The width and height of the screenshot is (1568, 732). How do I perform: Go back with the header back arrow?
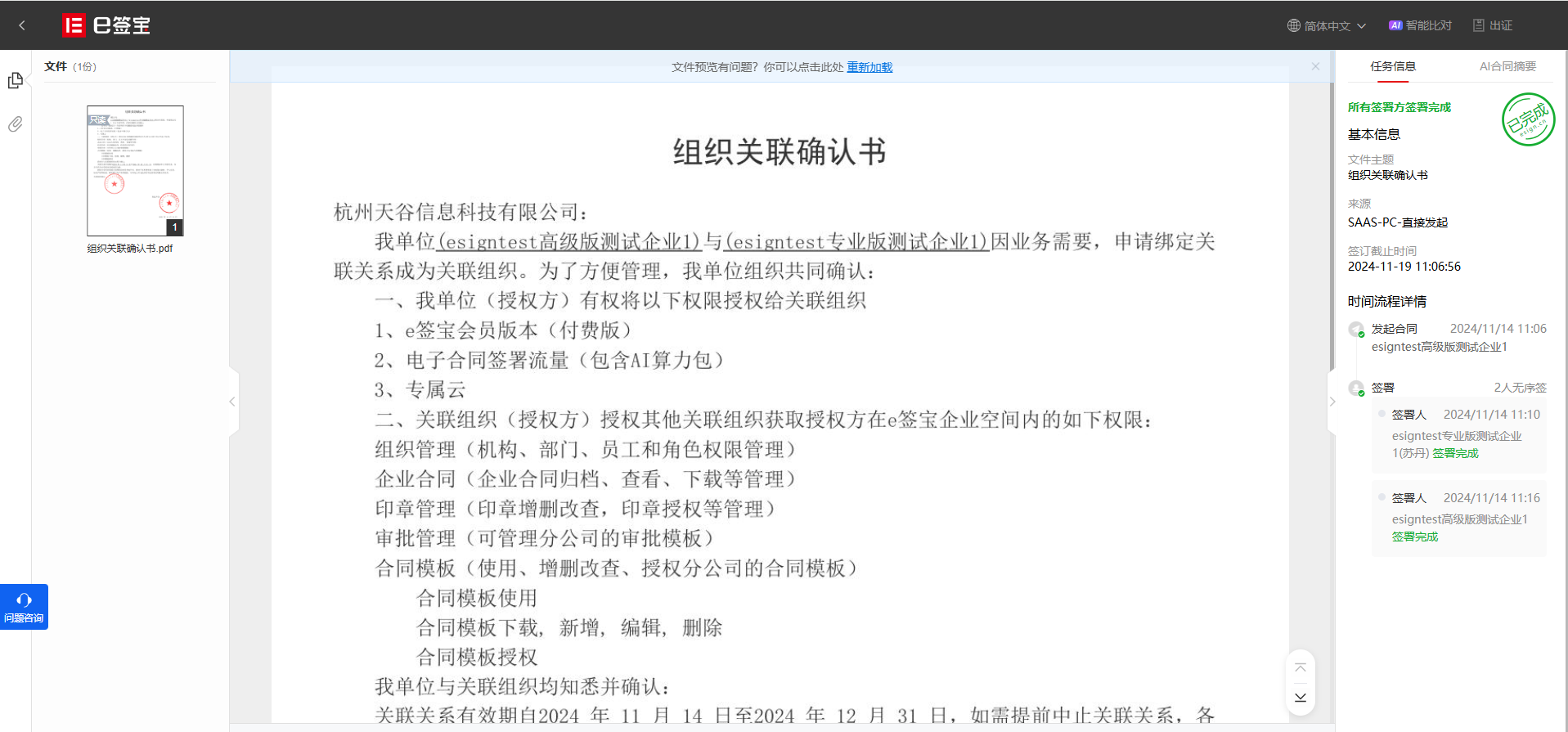pos(22,25)
